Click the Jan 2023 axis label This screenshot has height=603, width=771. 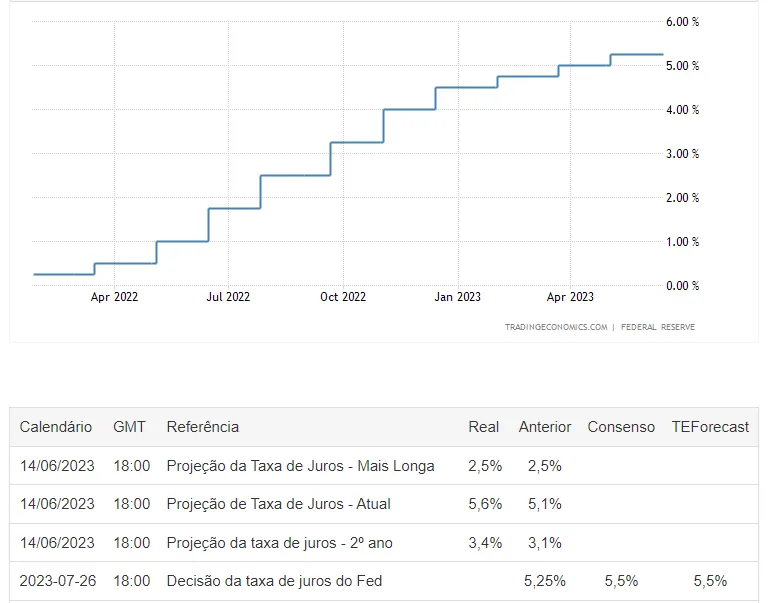pos(457,297)
